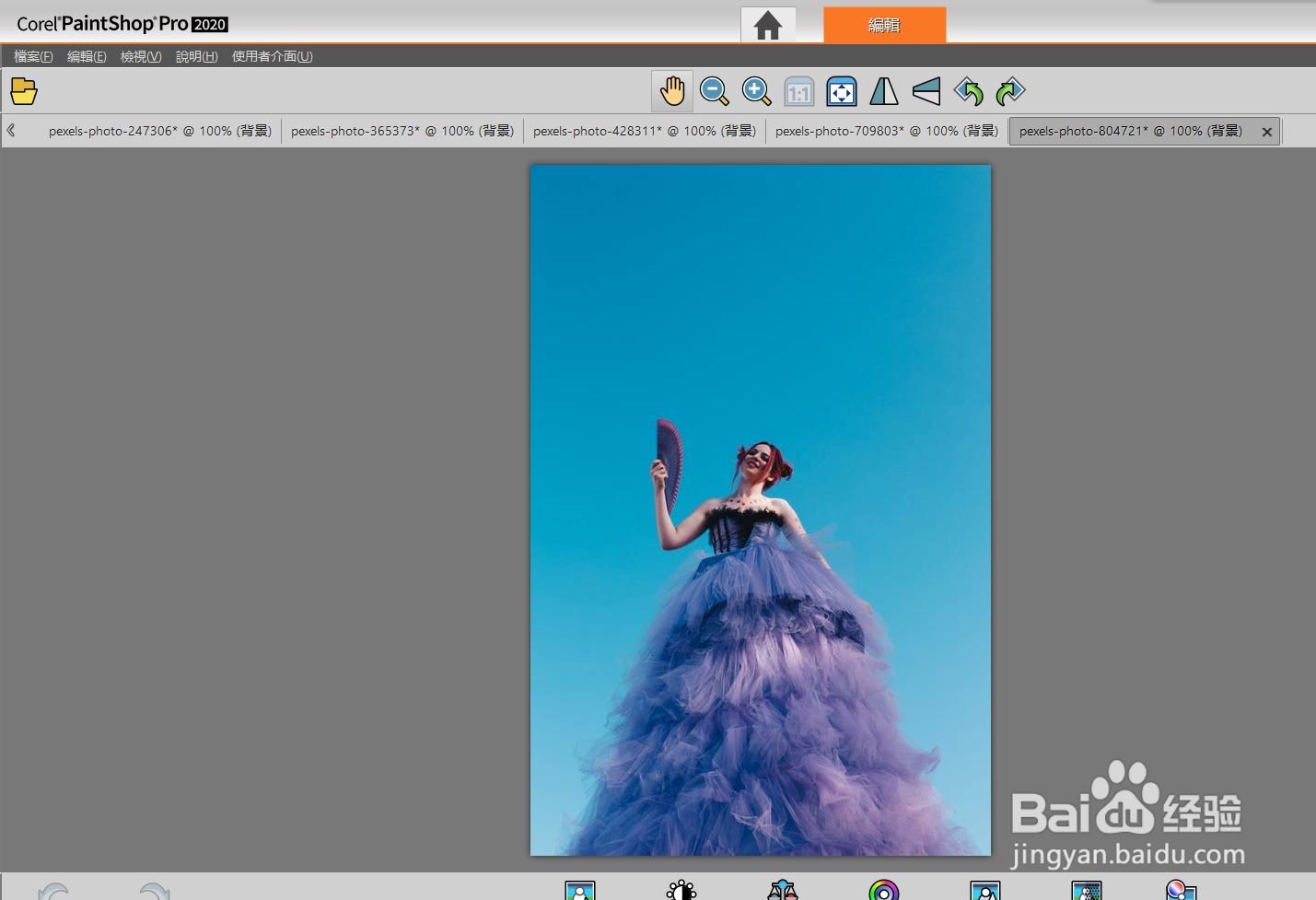Click the photo of woman in purple dress
The height and width of the screenshot is (900, 1316).
pos(761,510)
